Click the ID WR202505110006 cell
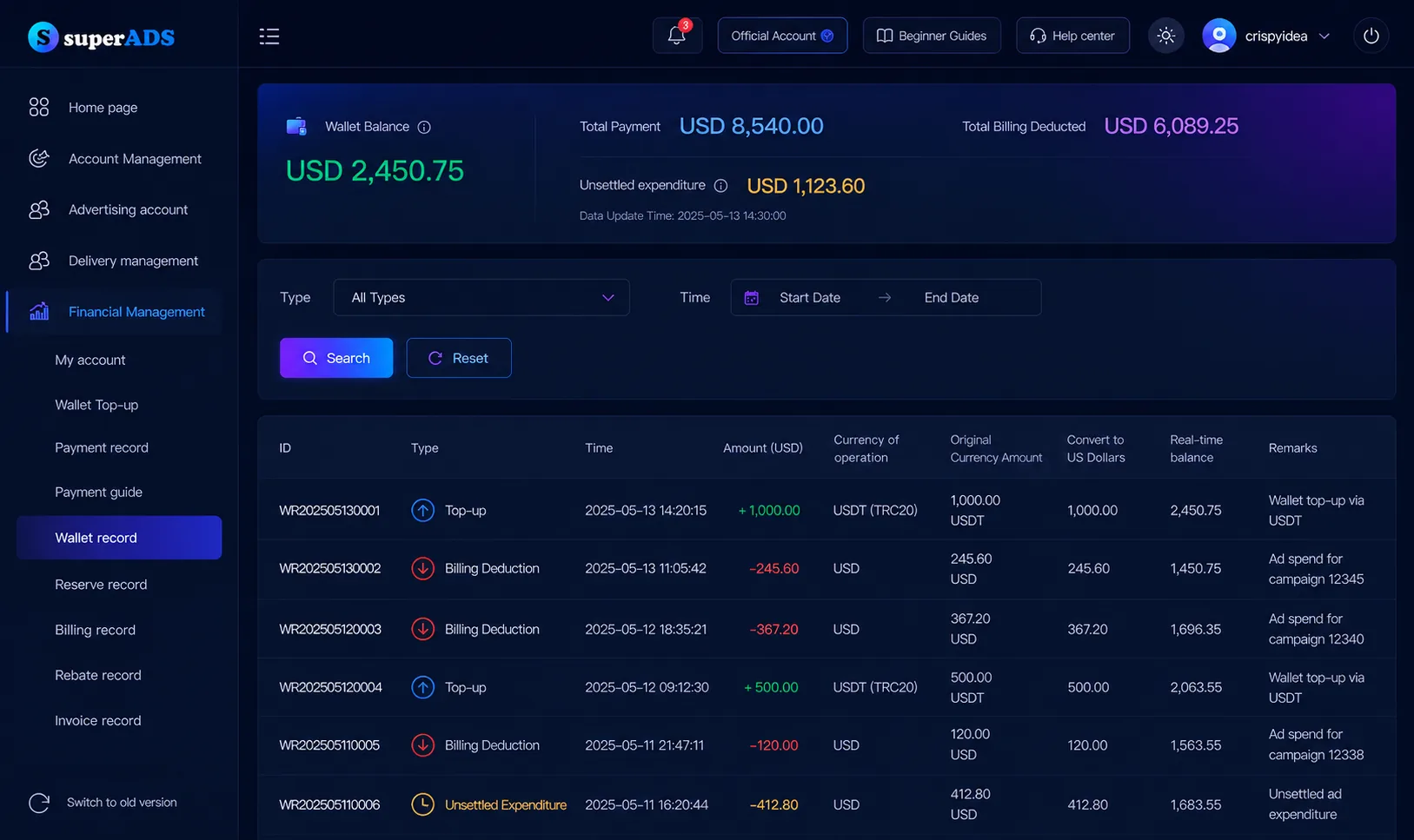 tap(329, 804)
